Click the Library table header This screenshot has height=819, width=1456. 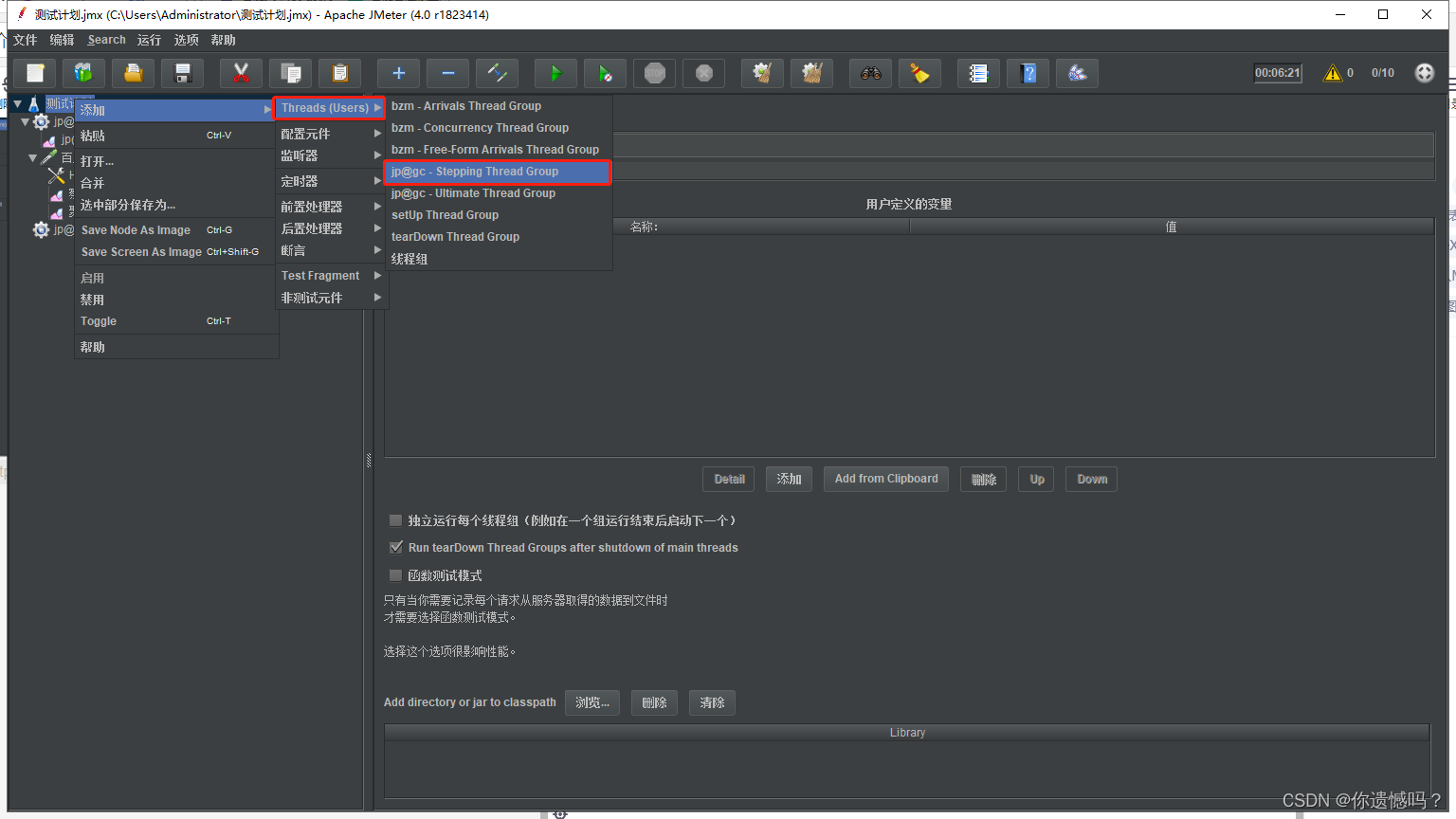tap(907, 733)
